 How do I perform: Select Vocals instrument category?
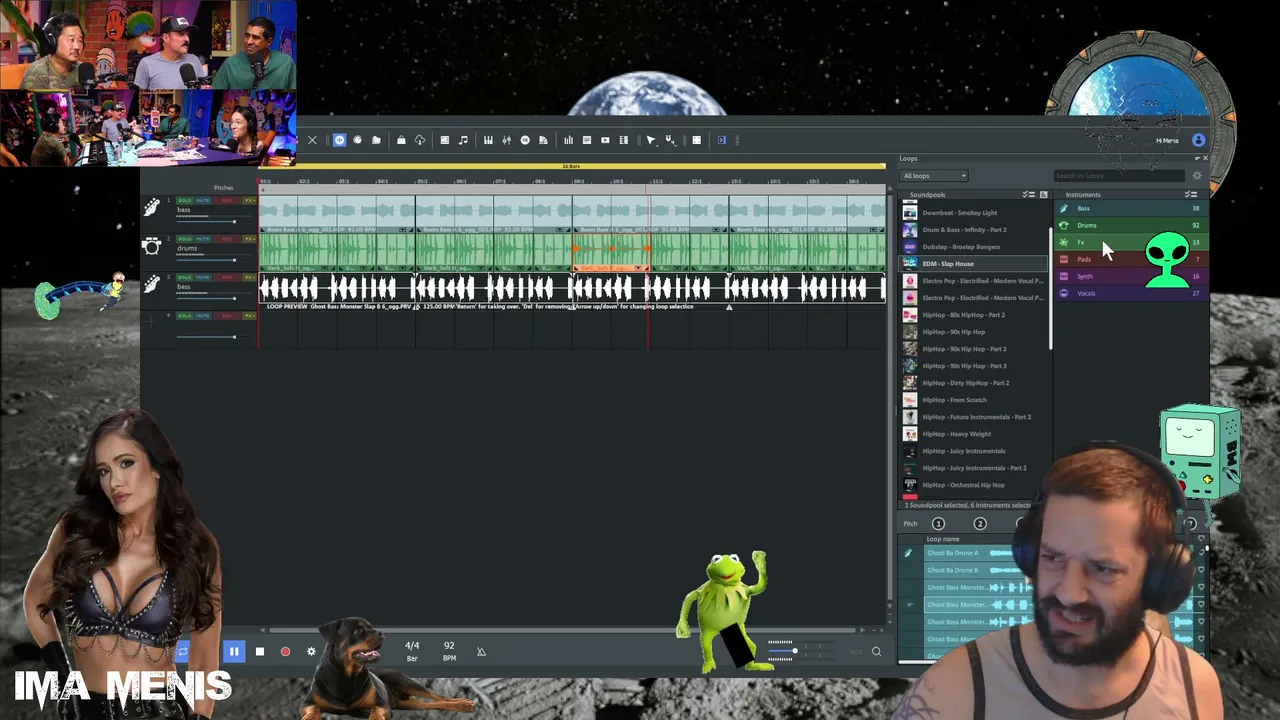coord(1130,293)
